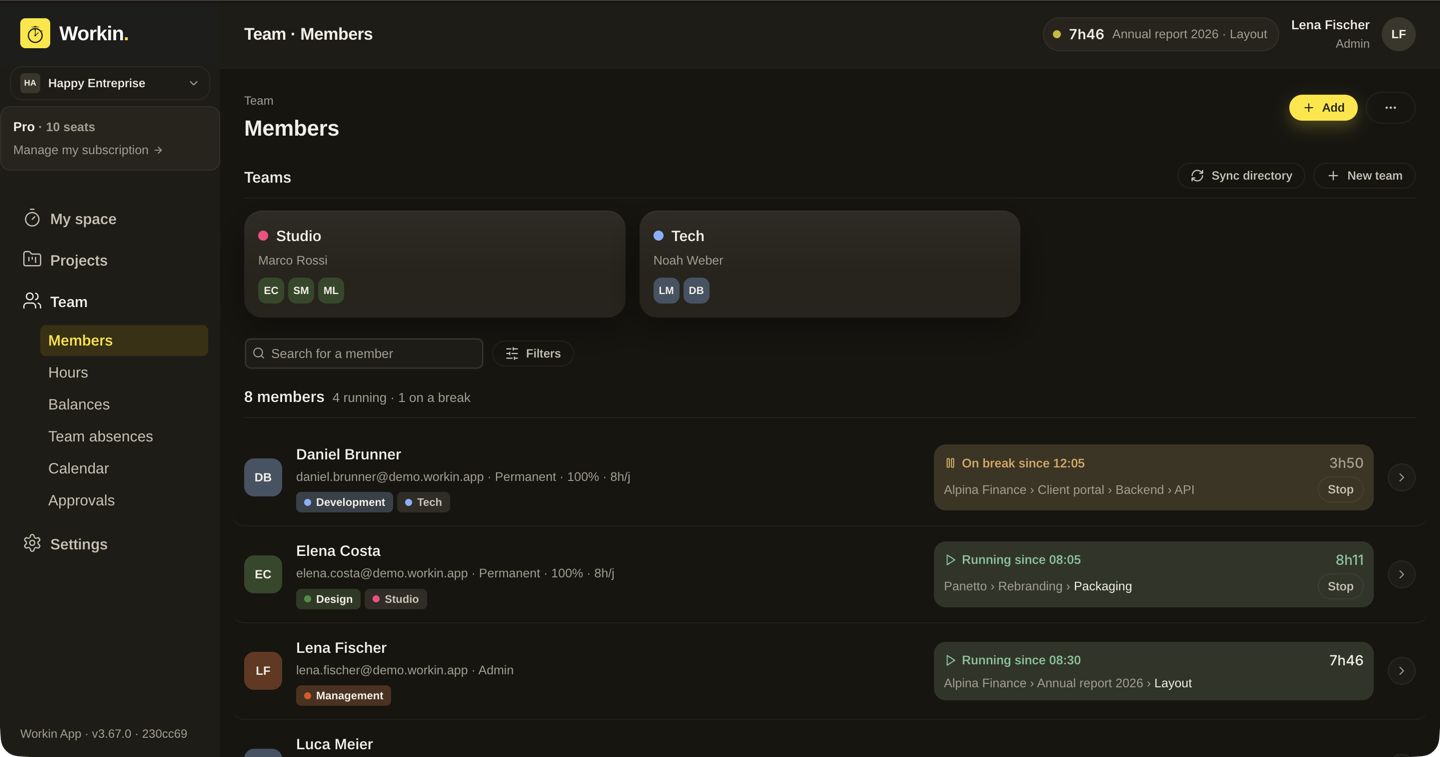The height and width of the screenshot is (757, 1440).
Task: Click the Sync directory refresh icon
Action: point(1197,176)
